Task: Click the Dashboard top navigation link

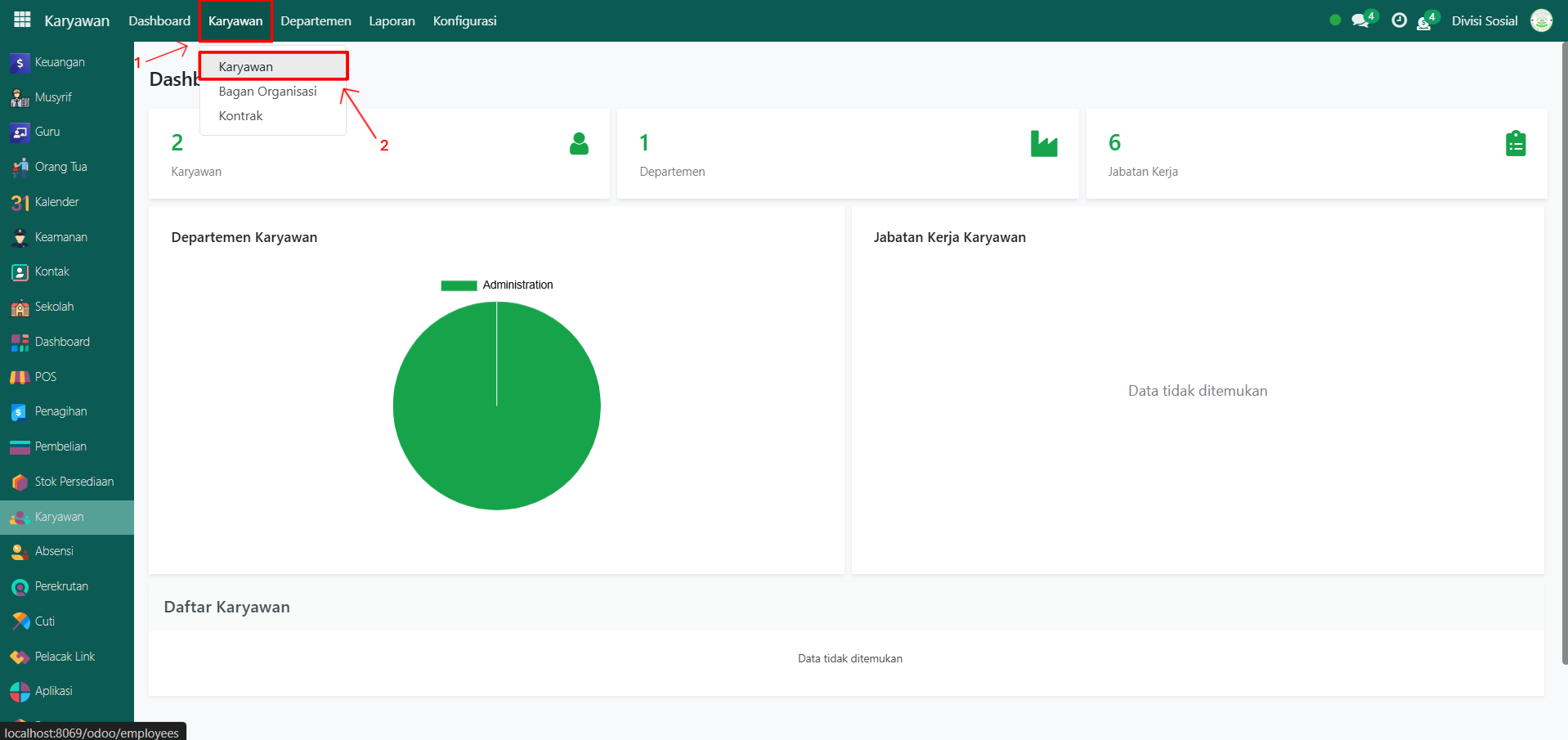Action: [x=159, y=21]
